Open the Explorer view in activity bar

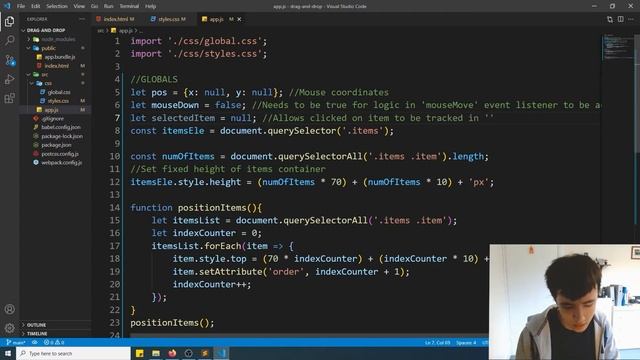point(9,21)
